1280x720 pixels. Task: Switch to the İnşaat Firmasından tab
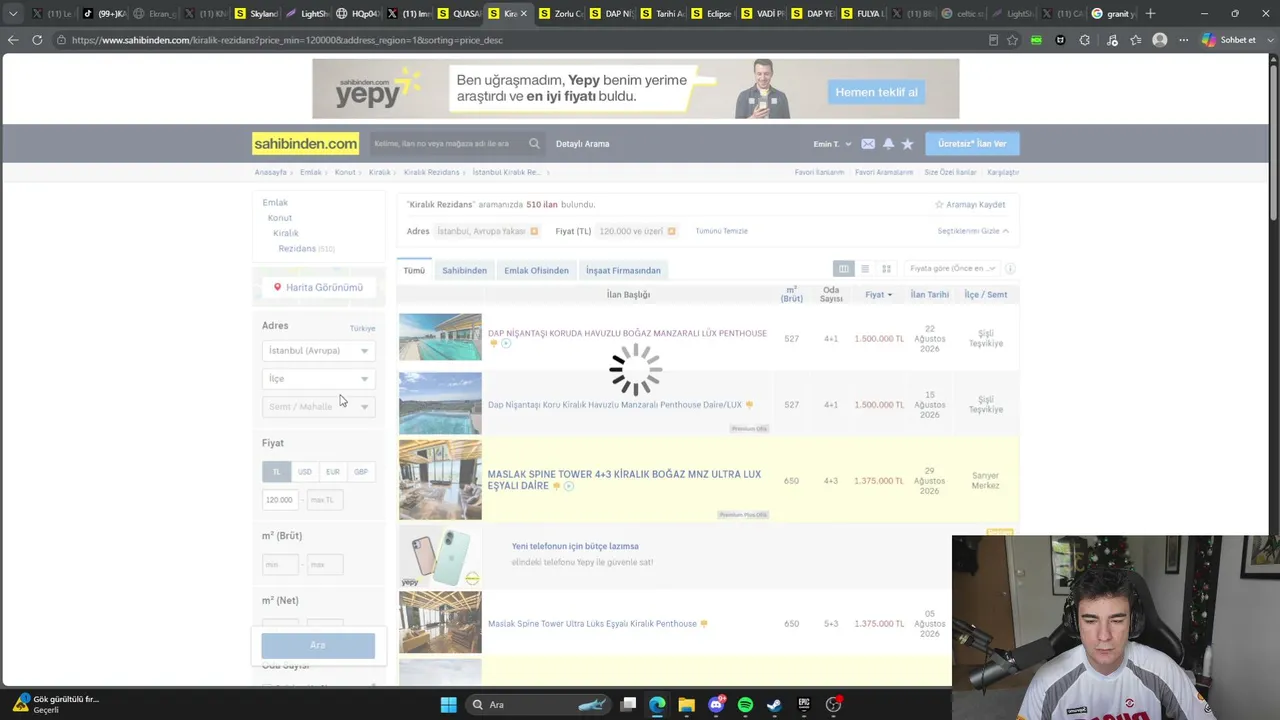623,271
